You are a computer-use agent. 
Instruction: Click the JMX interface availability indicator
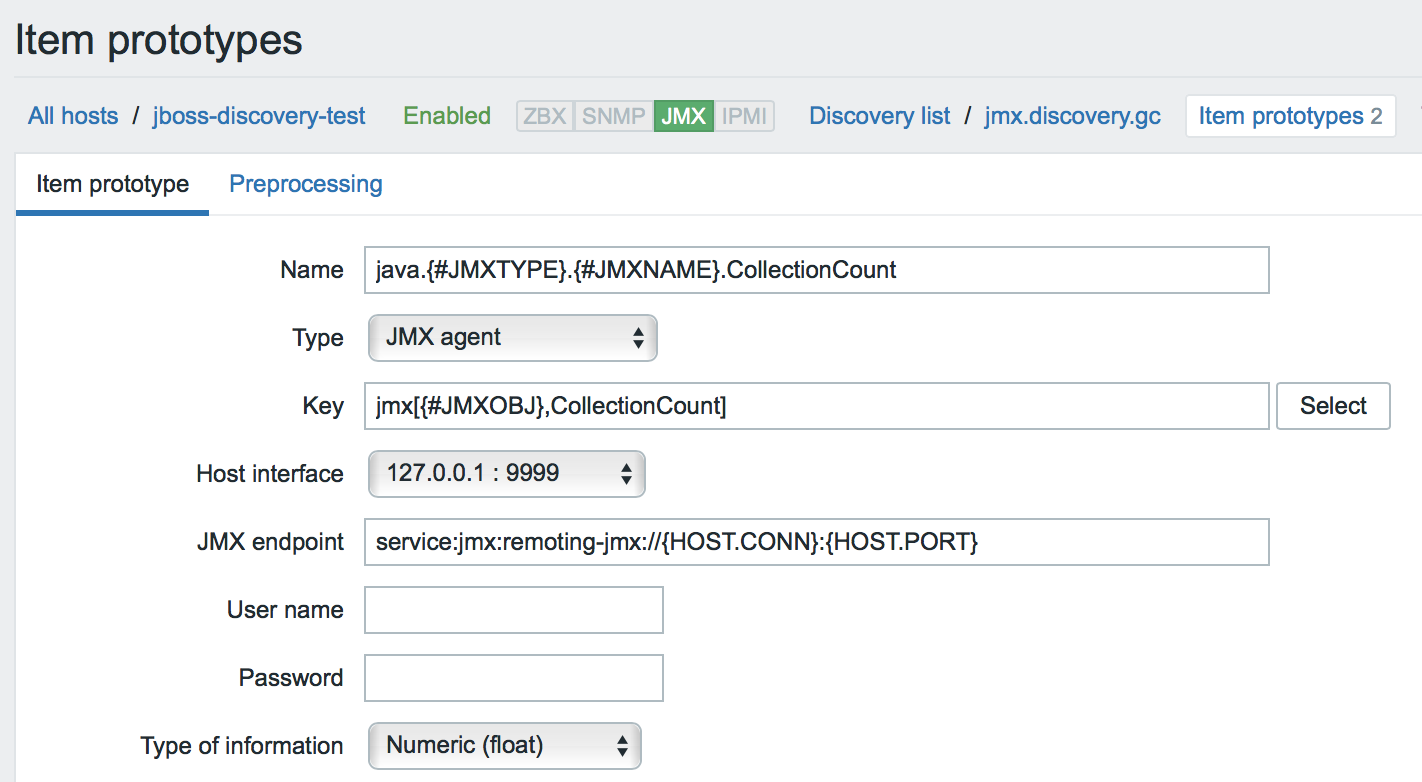[x=683, y=115]
